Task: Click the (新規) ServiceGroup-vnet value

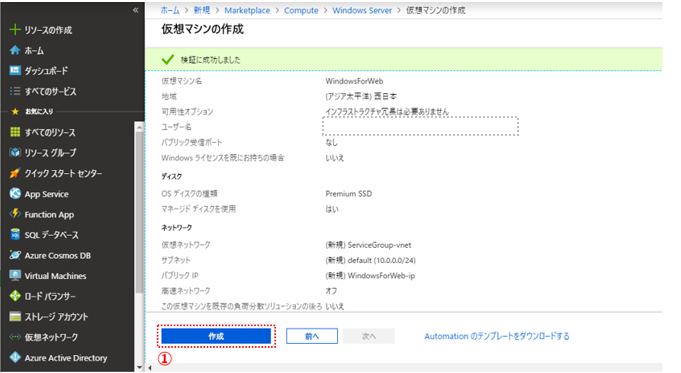Action: point(368,245)
